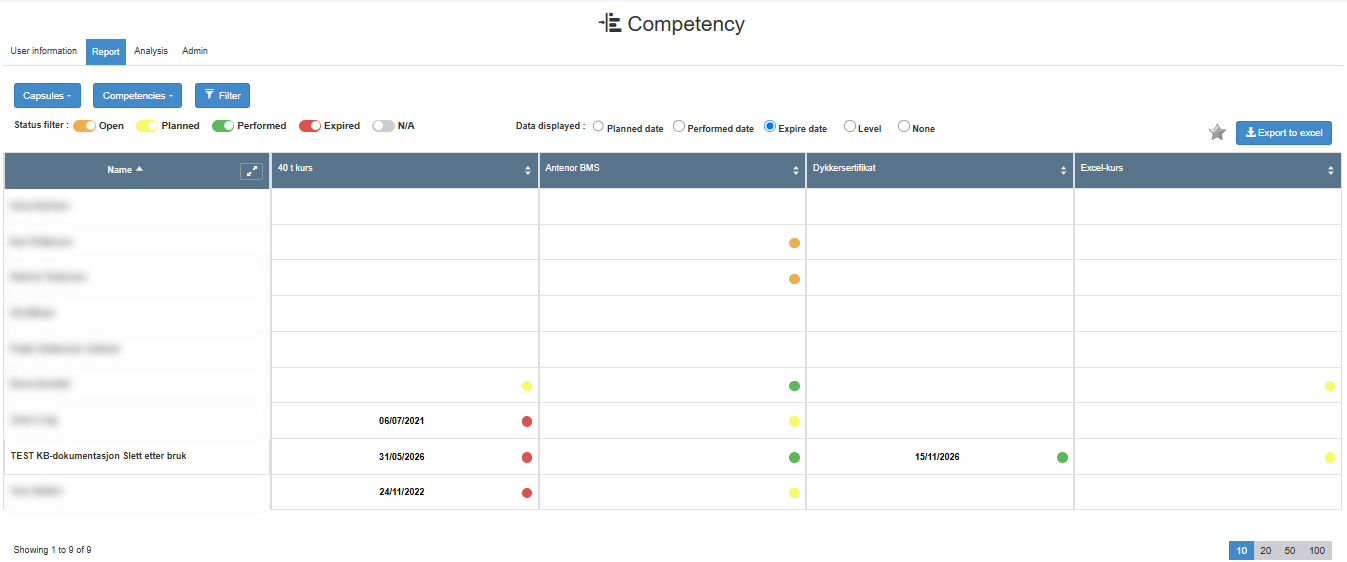Toggle the N/A status filter
The width and height of the screenshot is (1347, 562).
(x=383, y=126)
